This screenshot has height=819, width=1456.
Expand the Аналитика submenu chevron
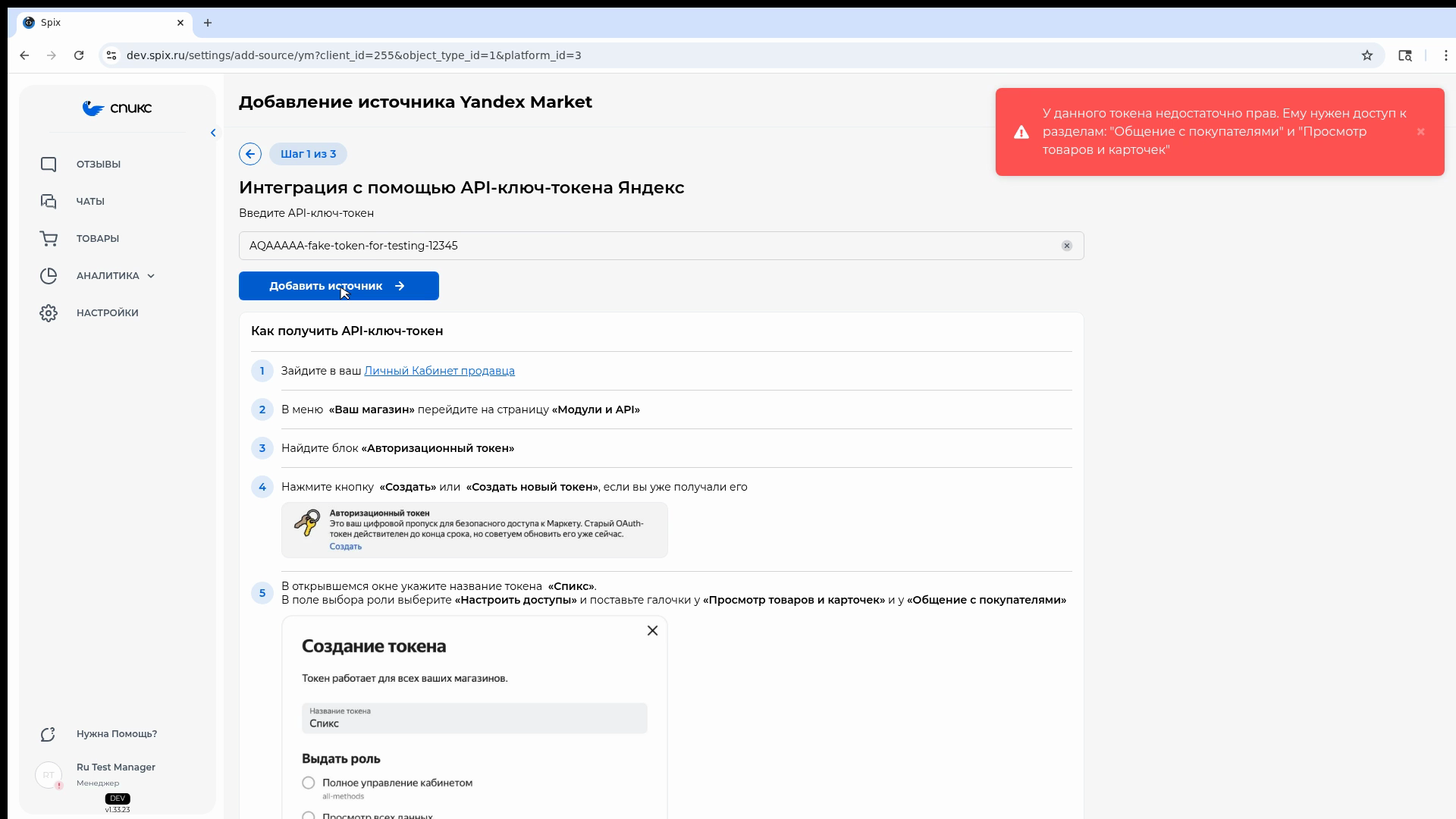pyautogui.click(x=151, y=276)
